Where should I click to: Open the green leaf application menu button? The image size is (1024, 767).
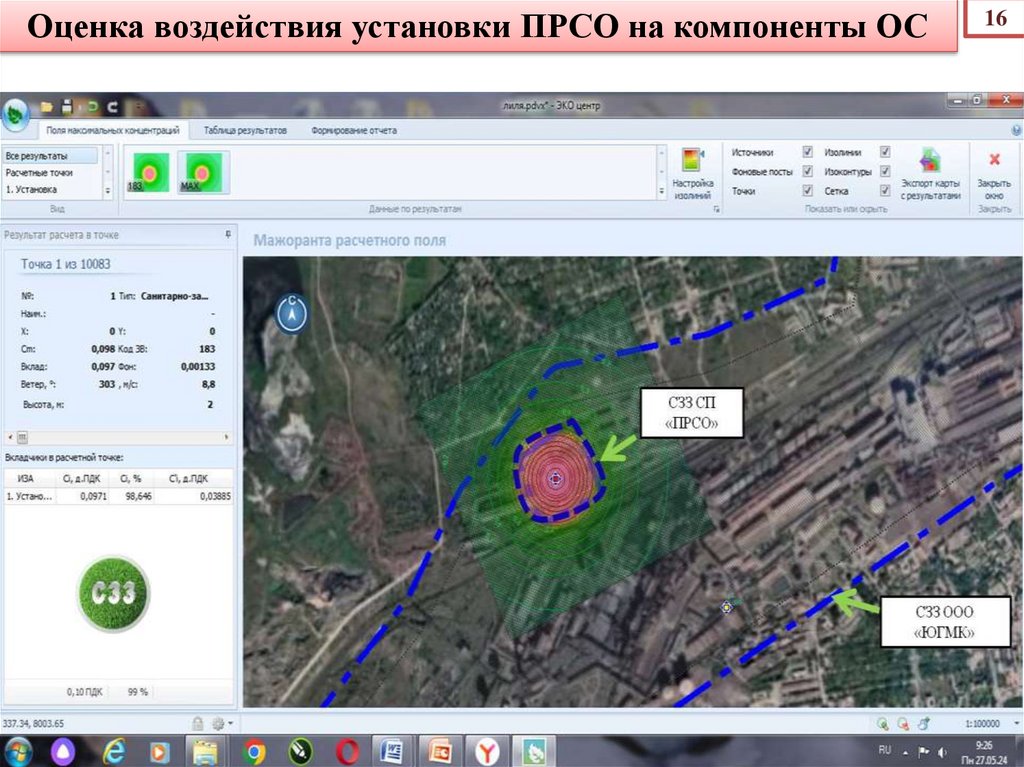tap(15, 115)
